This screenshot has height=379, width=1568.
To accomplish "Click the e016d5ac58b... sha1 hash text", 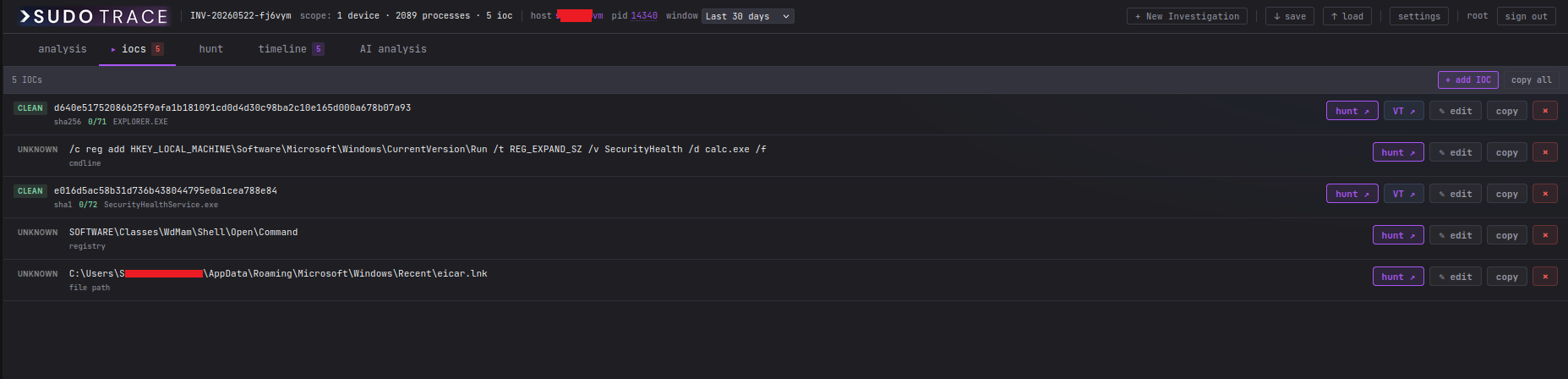I will click(x=166, y=190).
